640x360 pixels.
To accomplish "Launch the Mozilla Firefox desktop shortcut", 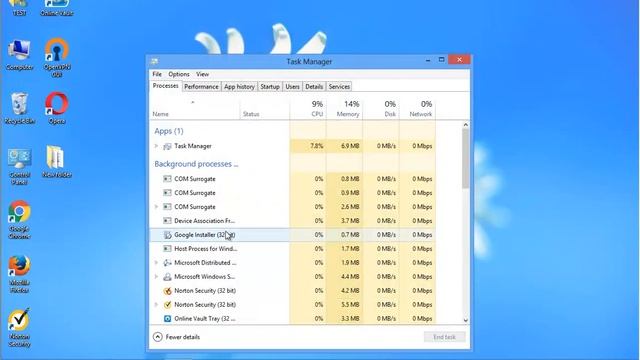I will (x=19, y=274).
